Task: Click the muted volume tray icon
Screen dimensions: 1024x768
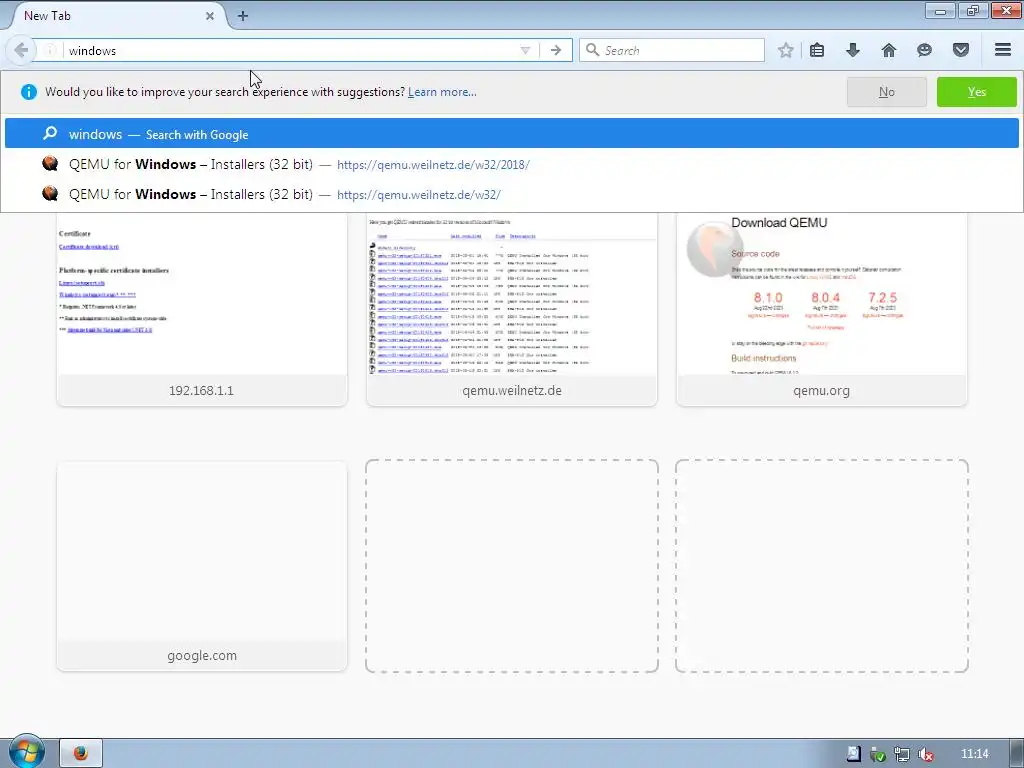Action: tap(925, 754)
